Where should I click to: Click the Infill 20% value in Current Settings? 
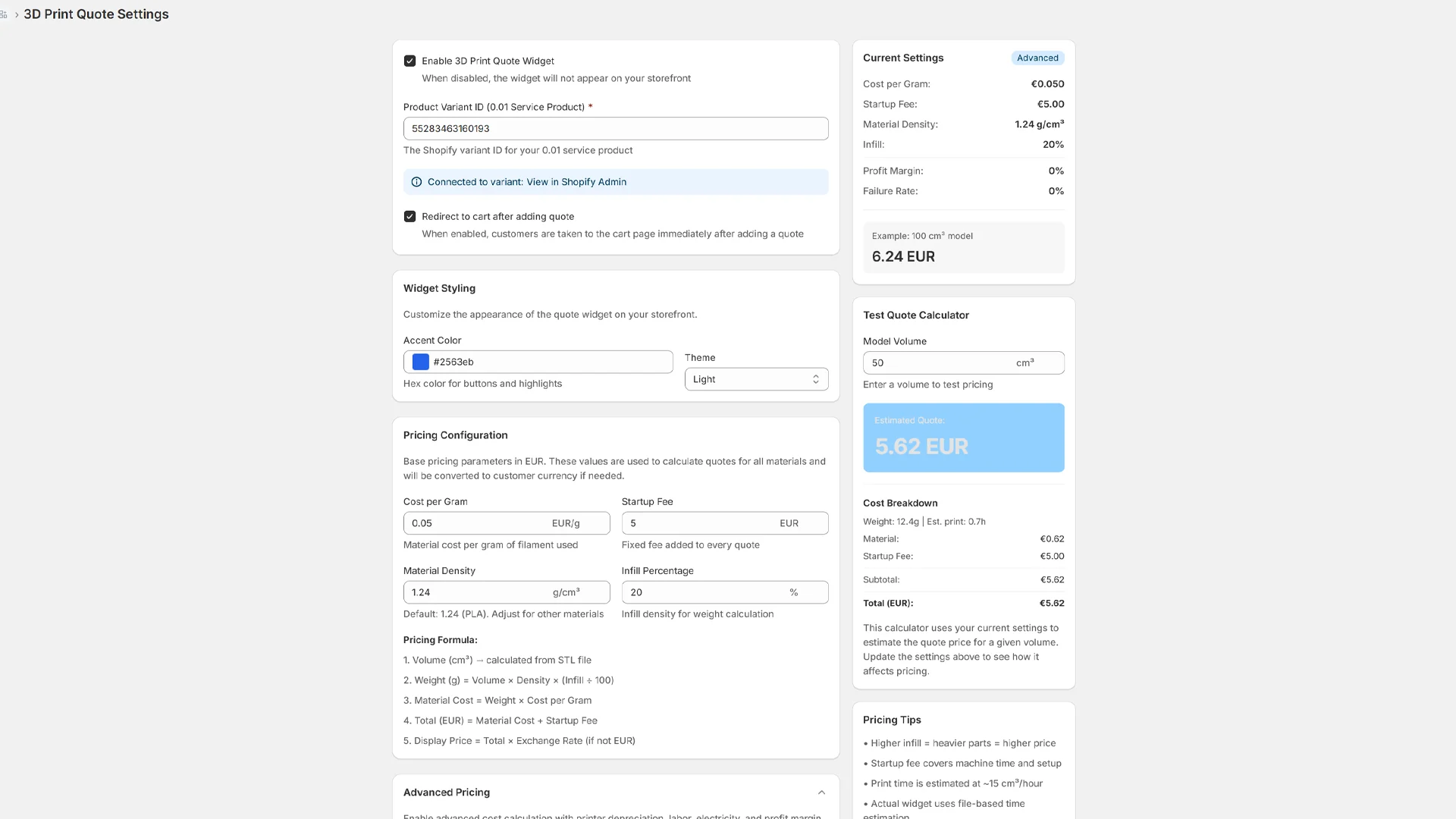point(1053,144)
